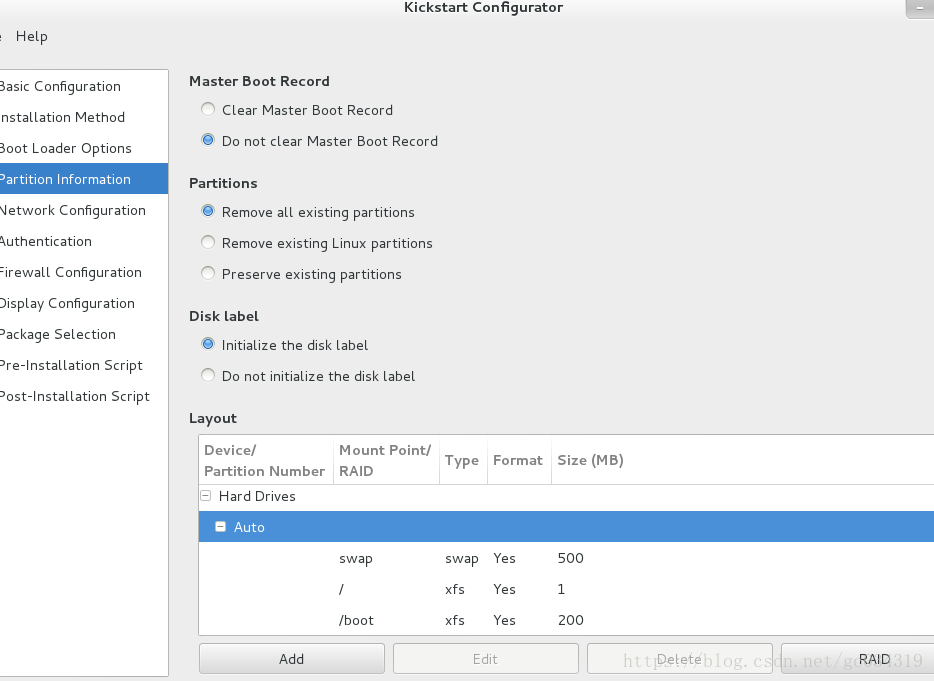Switch to Network Configuration section
This screenshot has height=681, width=934.
click(x=83, y=210)
